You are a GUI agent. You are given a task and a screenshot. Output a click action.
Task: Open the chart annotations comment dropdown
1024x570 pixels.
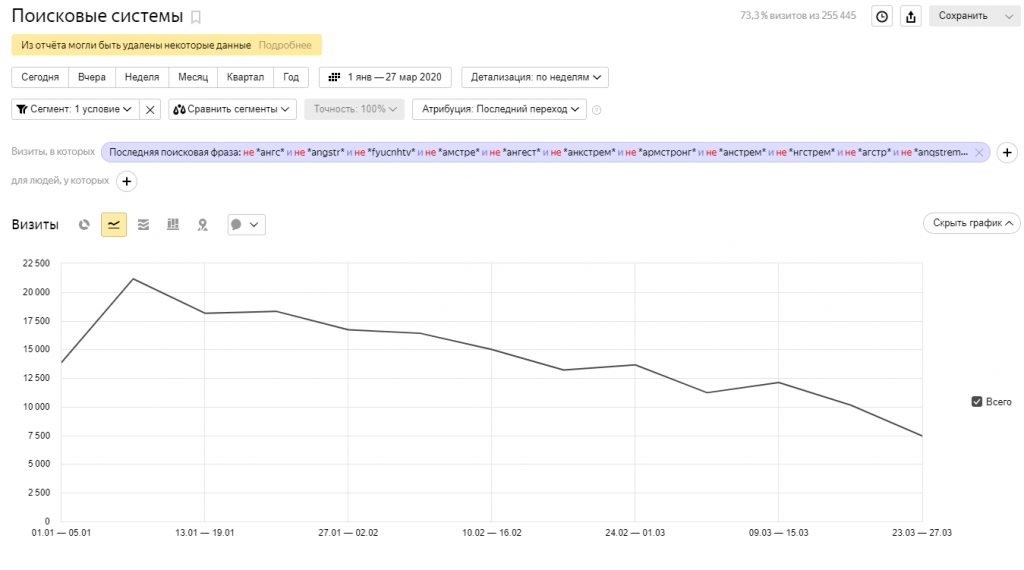[246, 225]
